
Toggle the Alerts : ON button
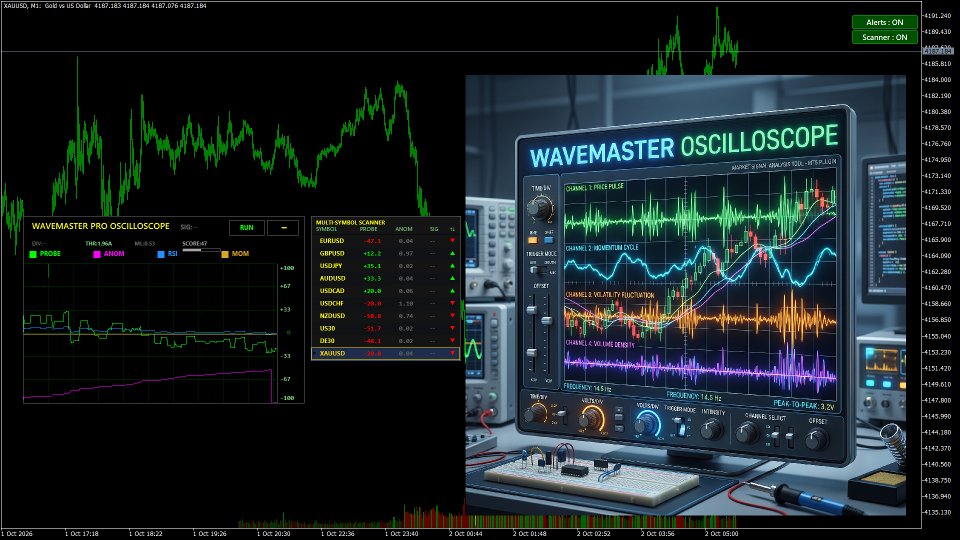(x=885, y=22)
